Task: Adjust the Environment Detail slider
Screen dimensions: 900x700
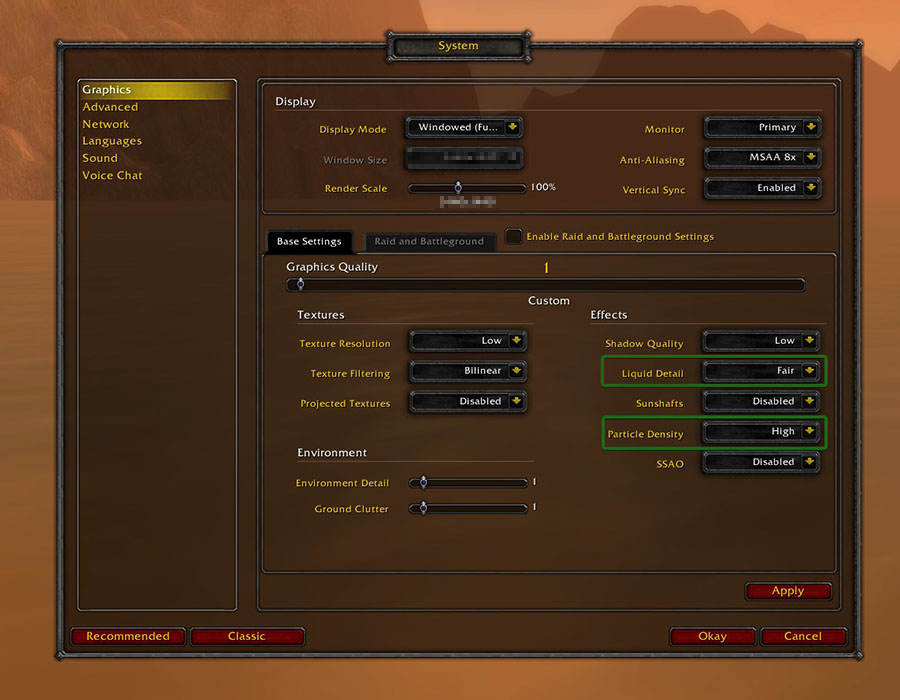Action: click(x=468, y=483)
